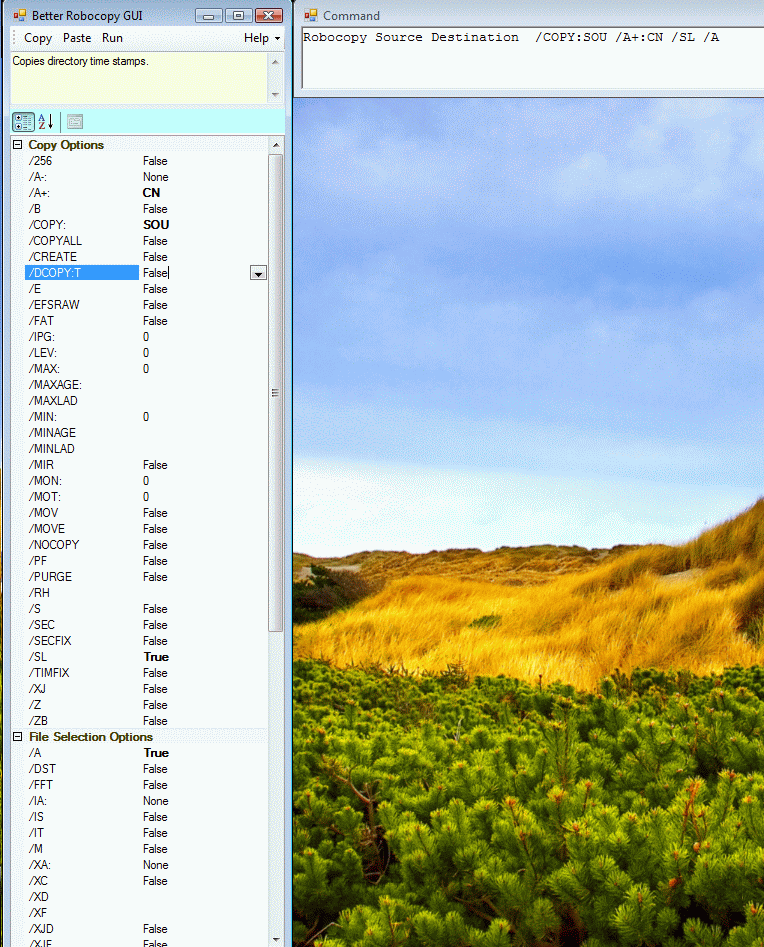
Task: Select the /PF option row
Action: coord(147,561)
